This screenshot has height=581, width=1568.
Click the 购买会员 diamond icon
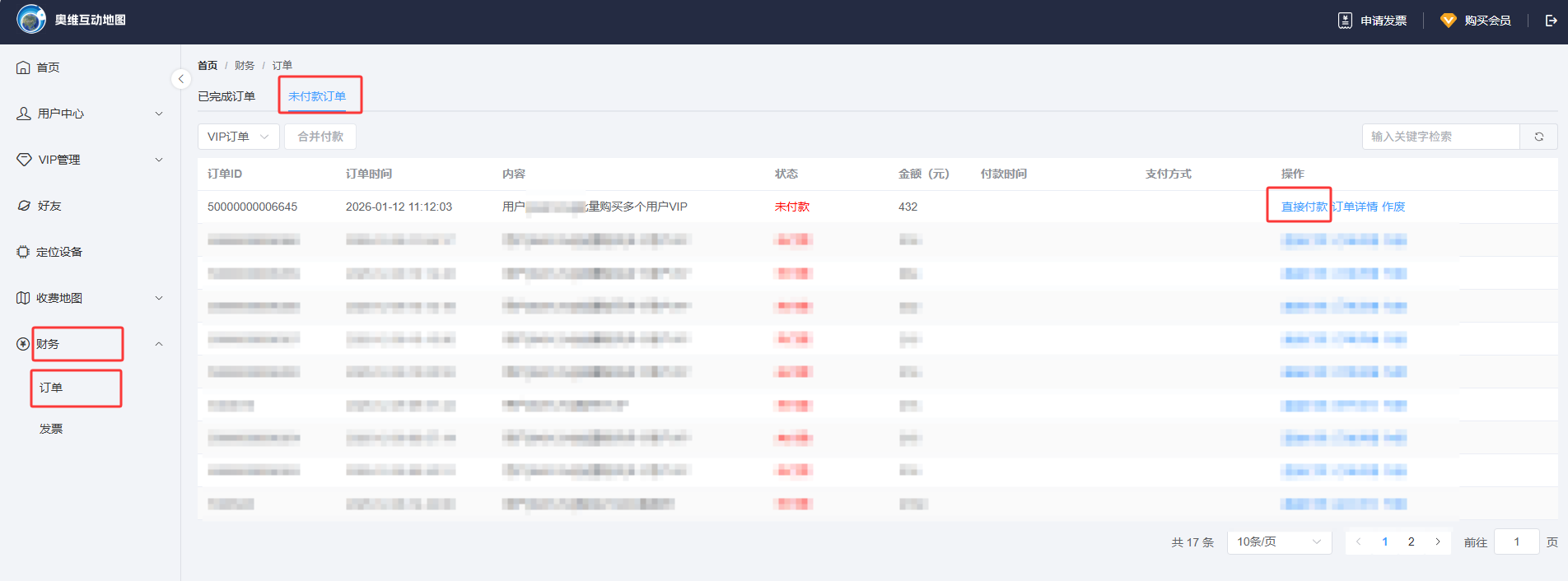(1448, 21)
